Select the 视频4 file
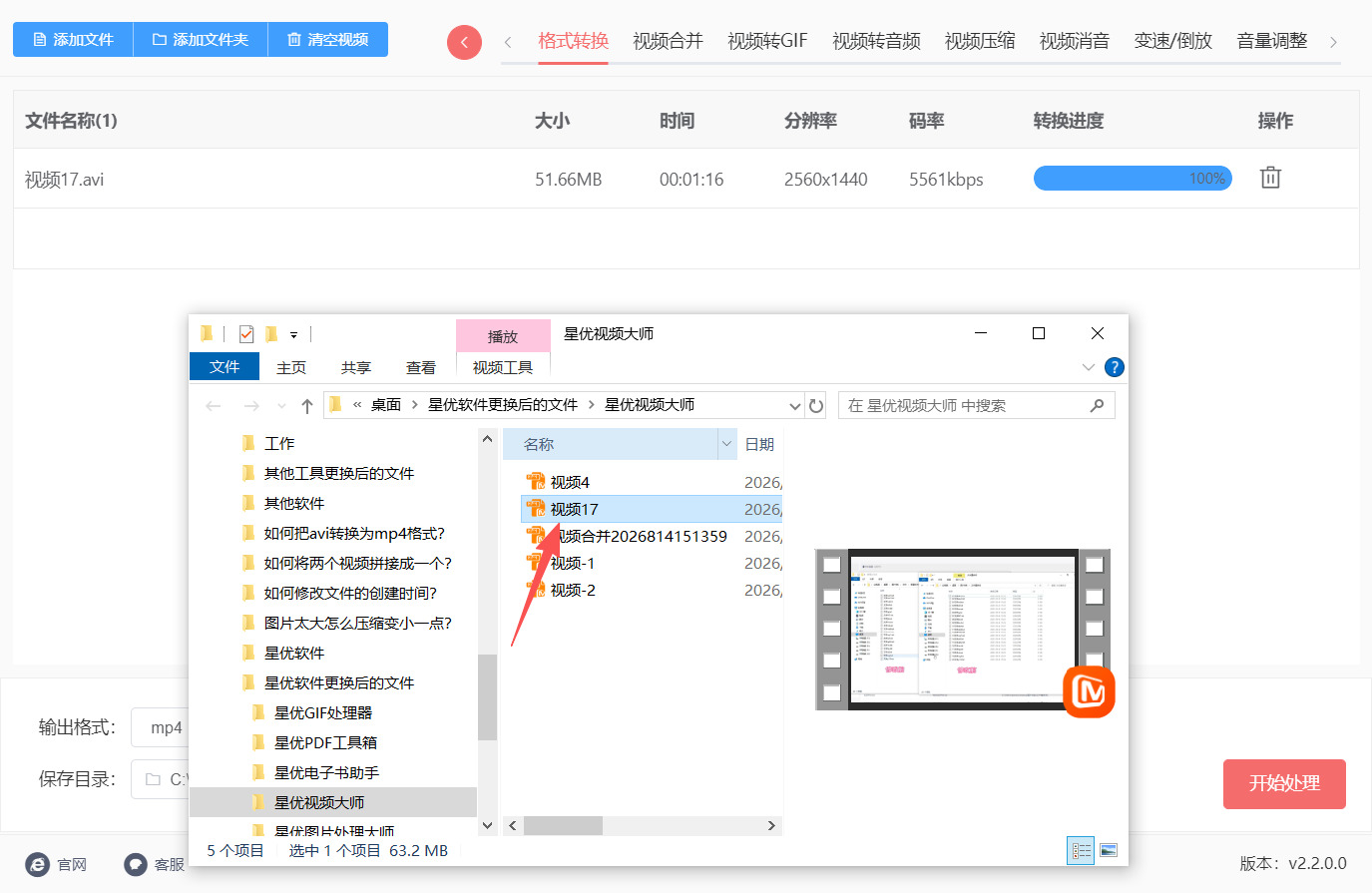 (x=570, y=482)
